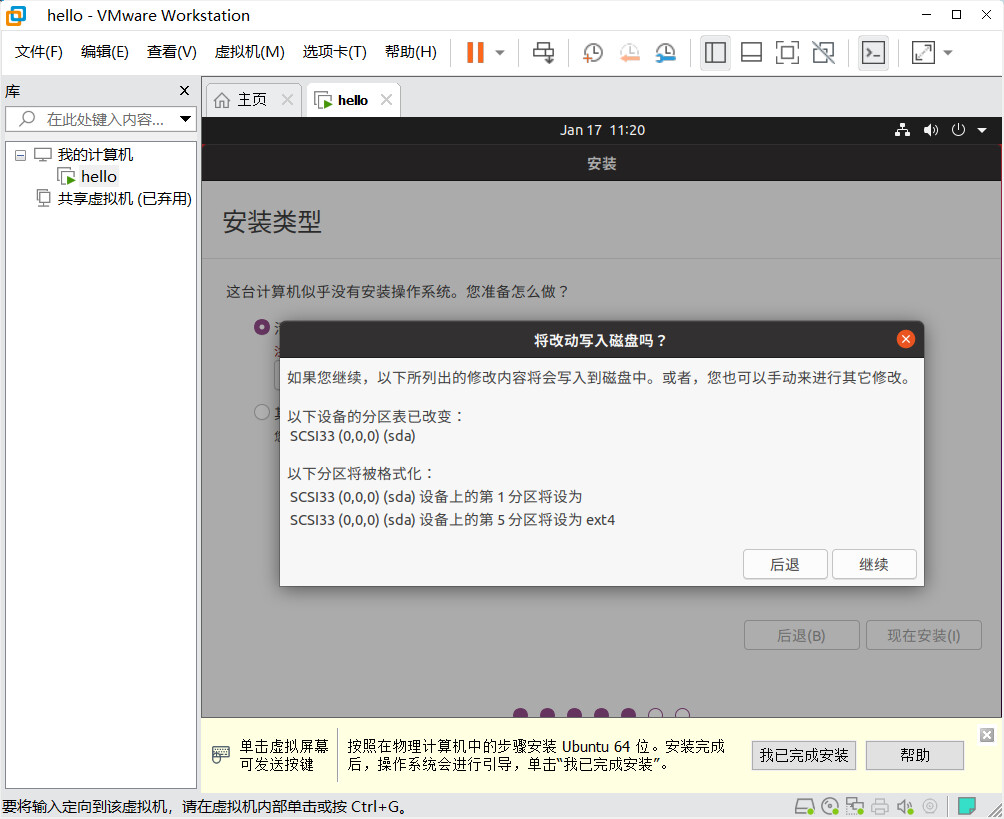Select 我的计算机 in the library tree
Viewport: 1004px width, 819px height.
(95, 155)
